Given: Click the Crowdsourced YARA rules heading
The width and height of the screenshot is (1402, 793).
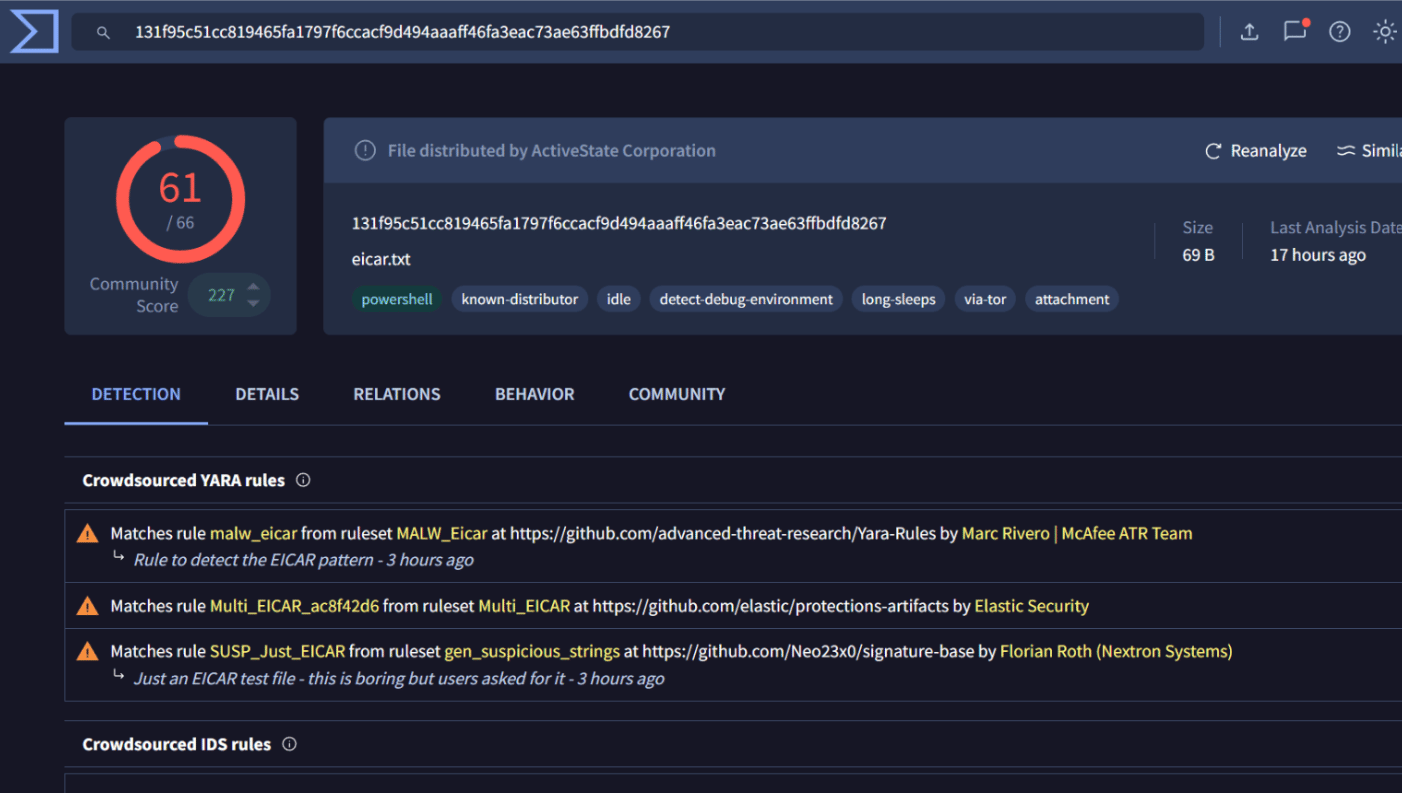Looking at the screenshot, I should point(184,480).
